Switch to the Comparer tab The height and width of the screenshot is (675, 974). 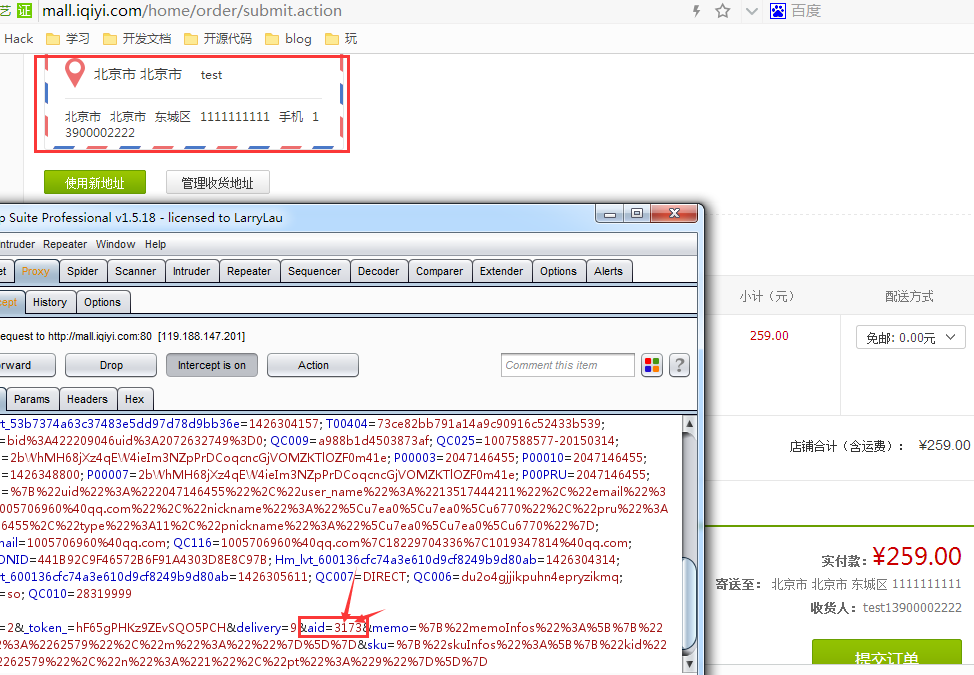point(439,271)
